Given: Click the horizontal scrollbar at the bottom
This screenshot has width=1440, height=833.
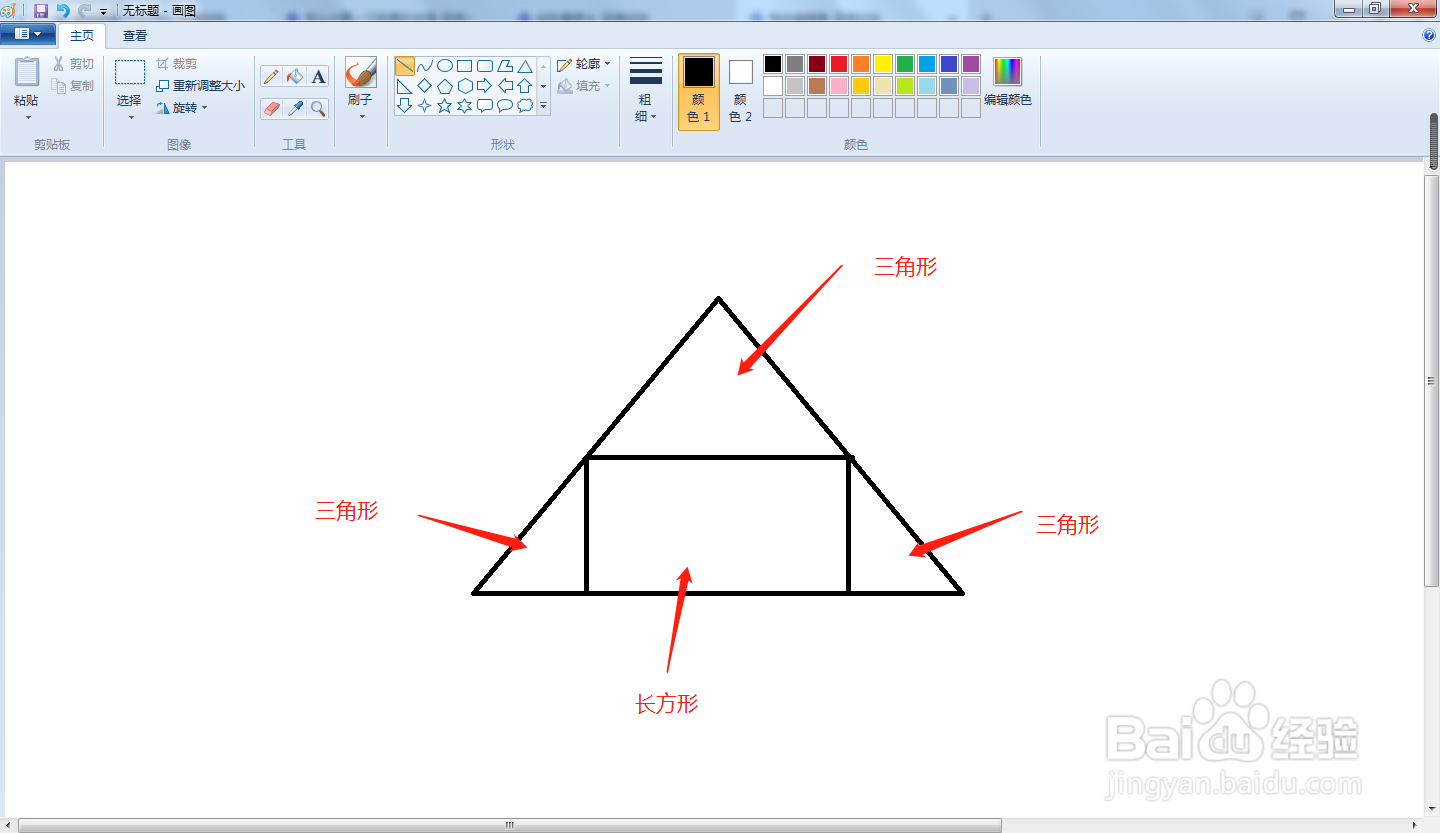Looking at the screenshot, I should [x=508, y=823].
